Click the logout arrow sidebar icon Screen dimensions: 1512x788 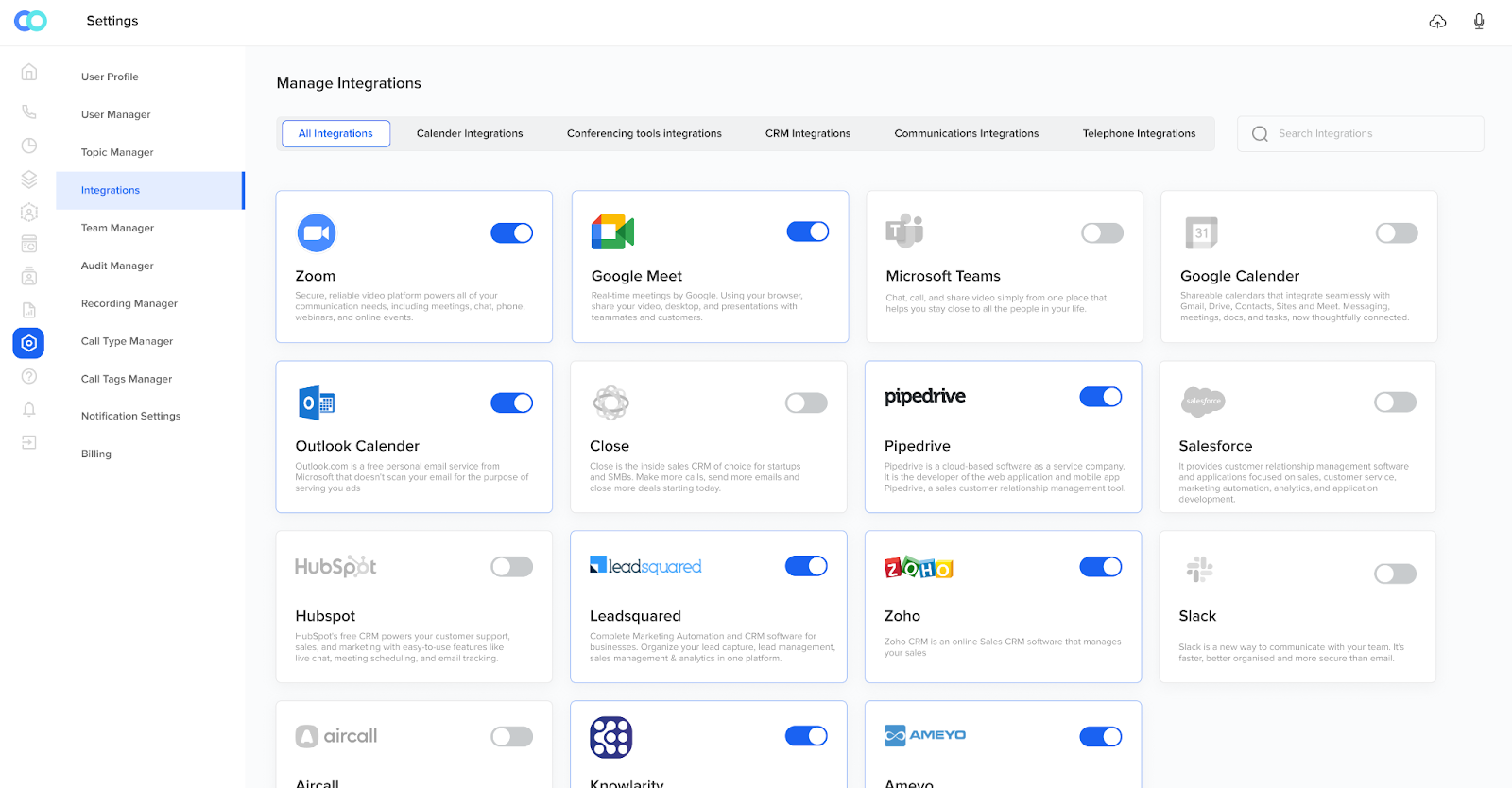click(x=29, y=442)
